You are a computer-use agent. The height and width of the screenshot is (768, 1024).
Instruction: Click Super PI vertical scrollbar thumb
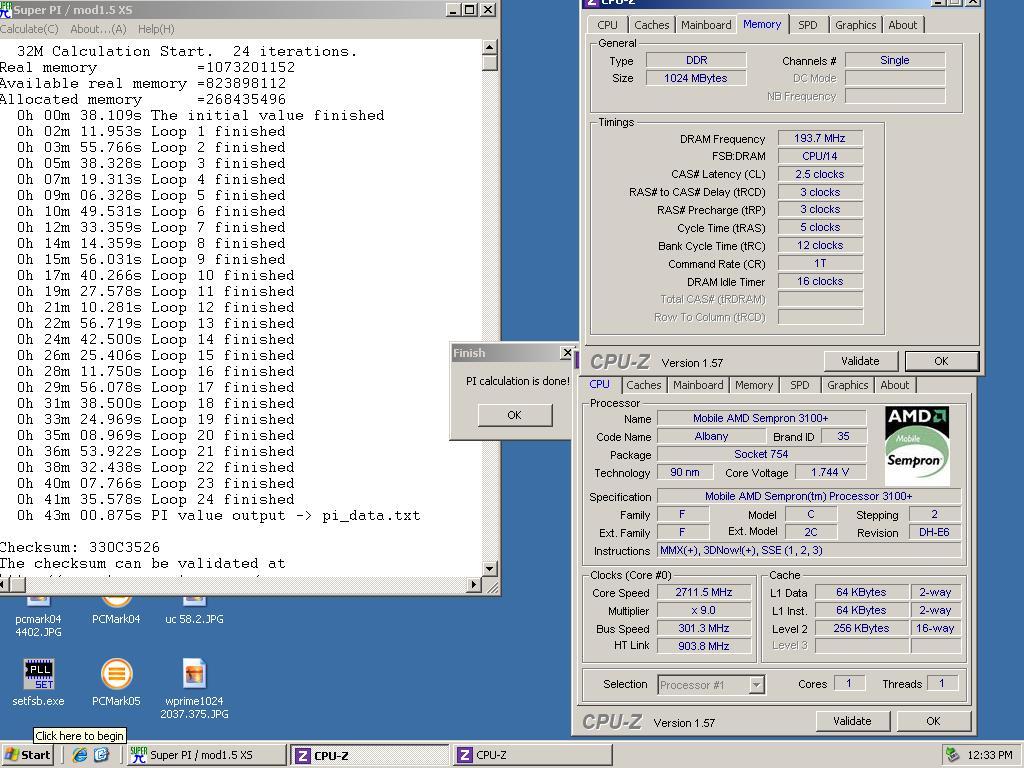(x=490, y=63)
